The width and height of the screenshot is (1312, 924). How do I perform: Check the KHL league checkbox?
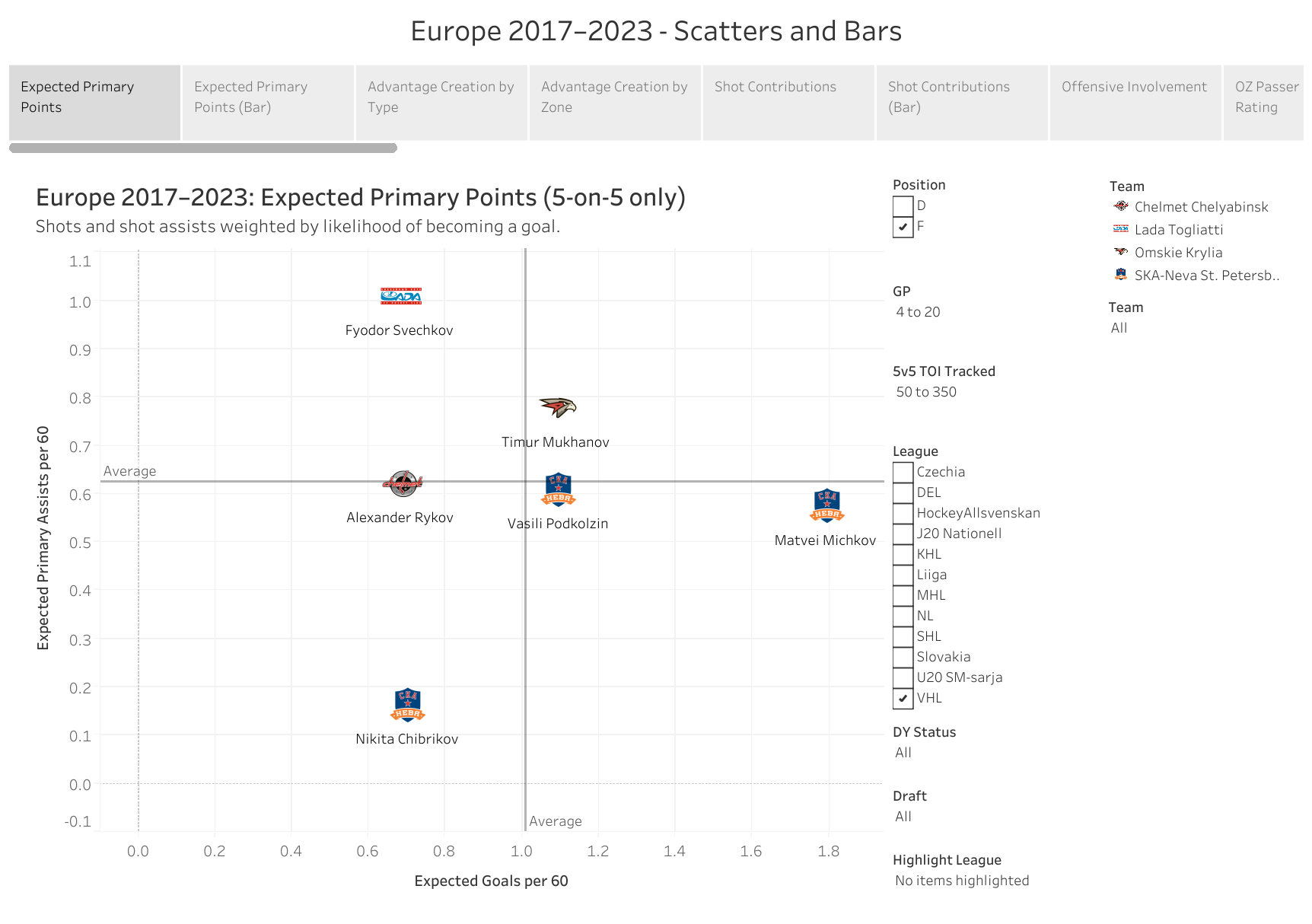pos(903,555)
